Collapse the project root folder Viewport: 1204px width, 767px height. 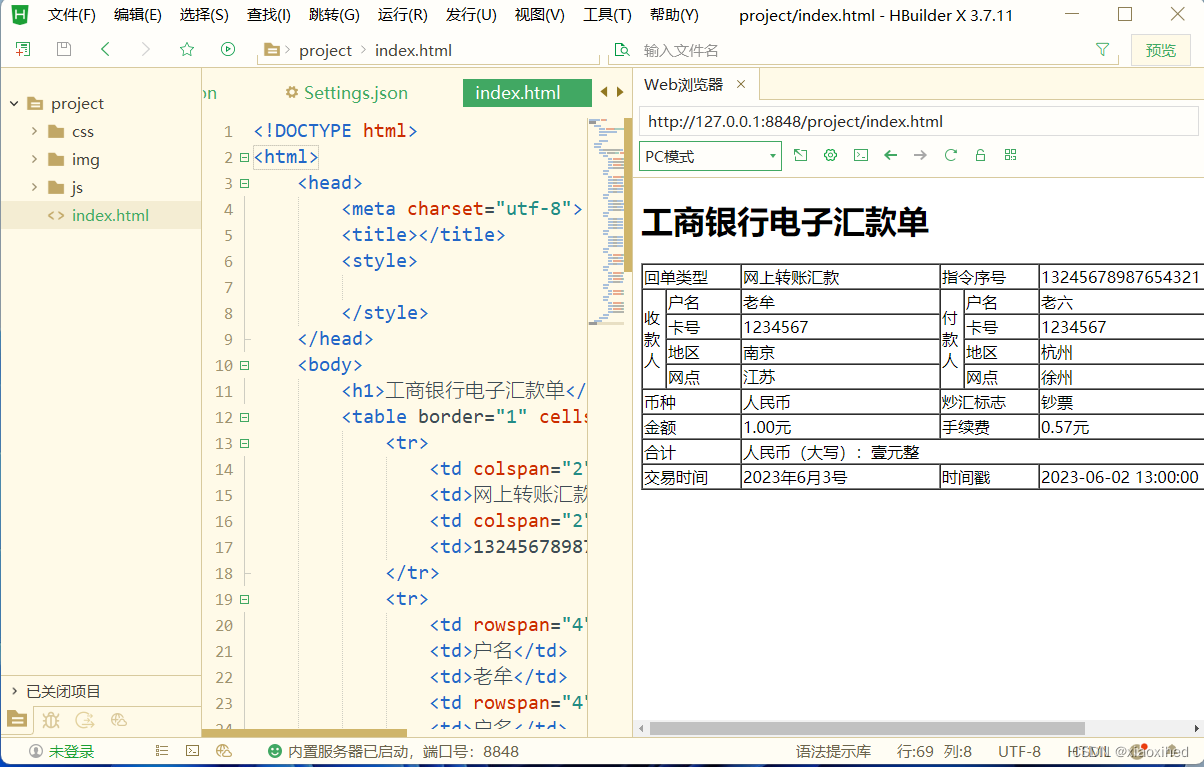[x=14, y=103]
